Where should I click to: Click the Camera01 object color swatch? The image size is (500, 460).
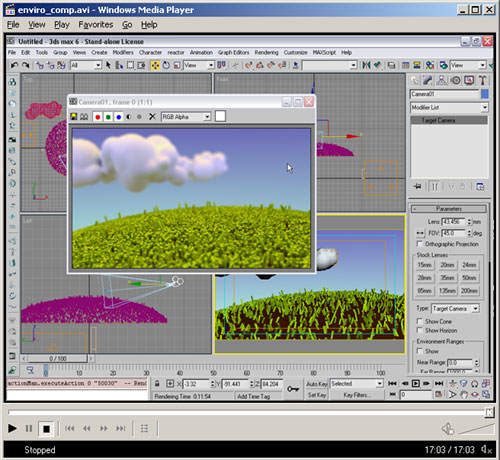click(x=485, y=94)
